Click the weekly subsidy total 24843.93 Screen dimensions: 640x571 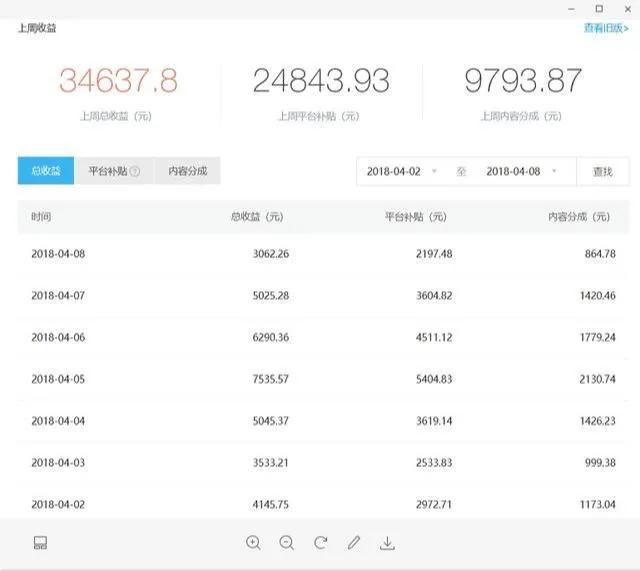tap(321, 80)
